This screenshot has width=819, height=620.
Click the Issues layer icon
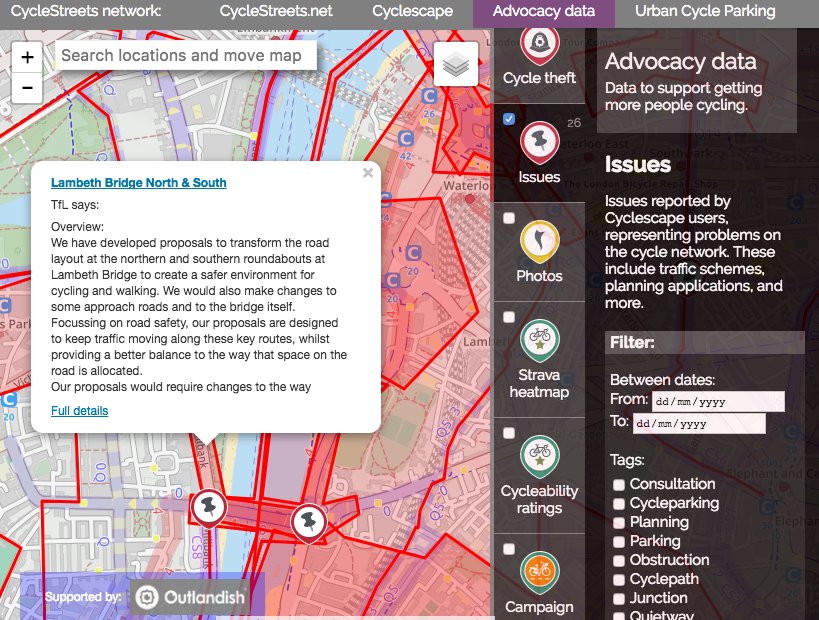pos(539,142)
